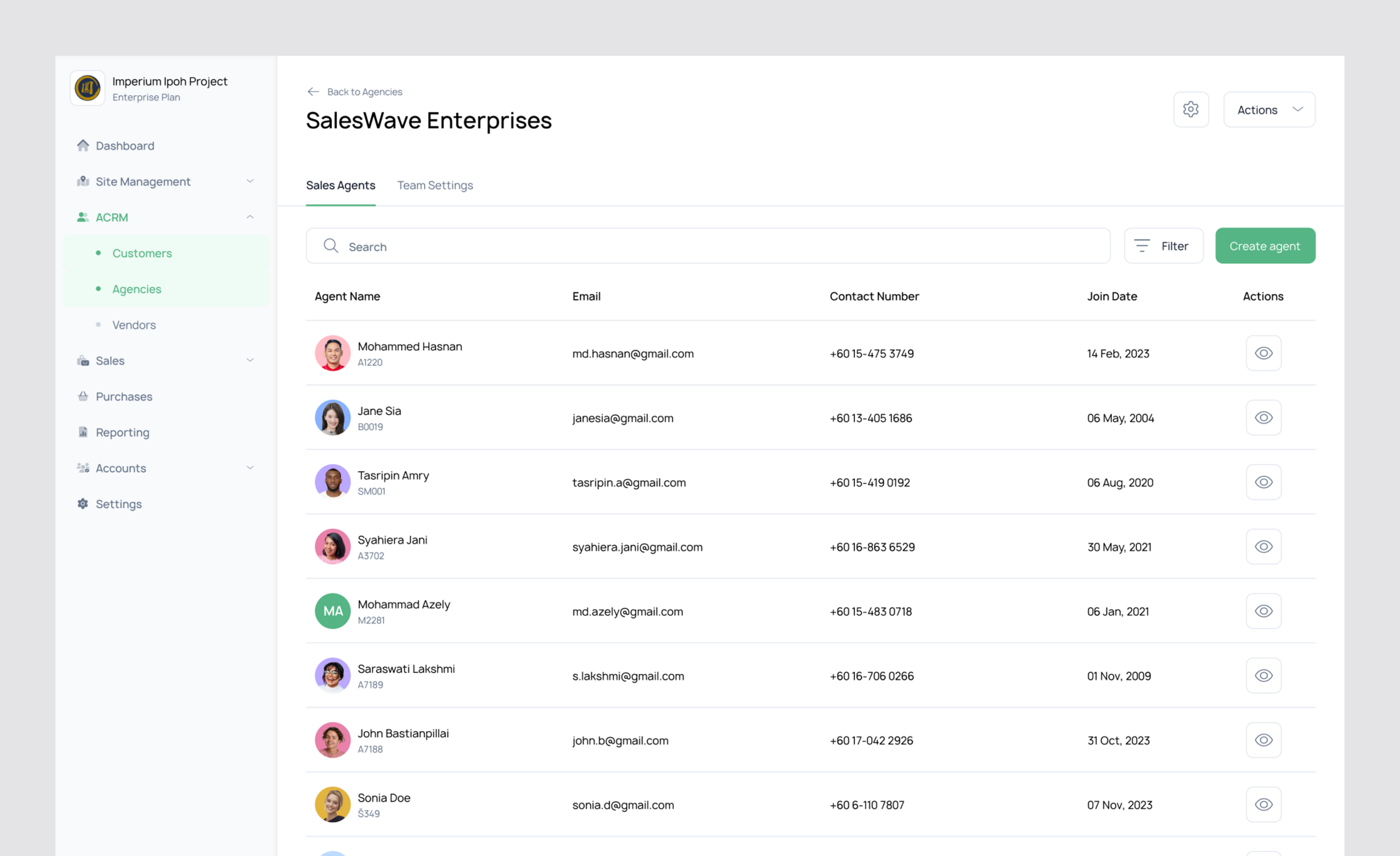Click eye icon in Sonia Doe row

click(x=1263, y=804)
